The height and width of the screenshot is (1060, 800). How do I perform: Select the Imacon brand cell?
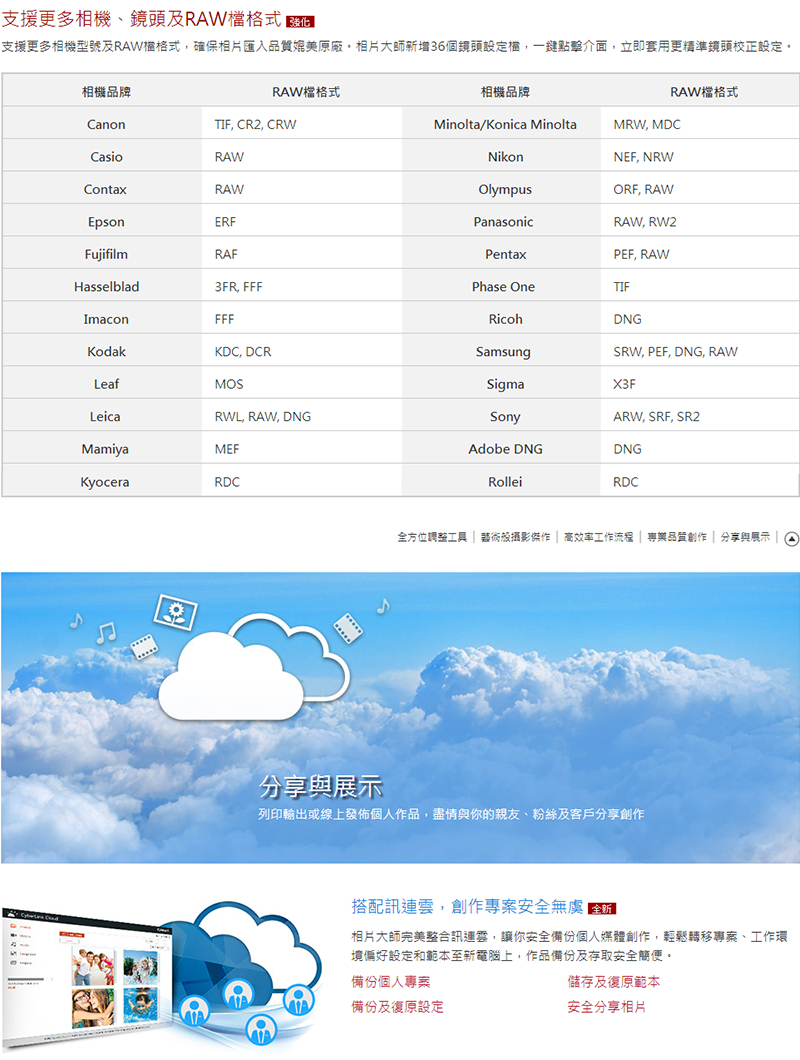(x=102, y=319)
